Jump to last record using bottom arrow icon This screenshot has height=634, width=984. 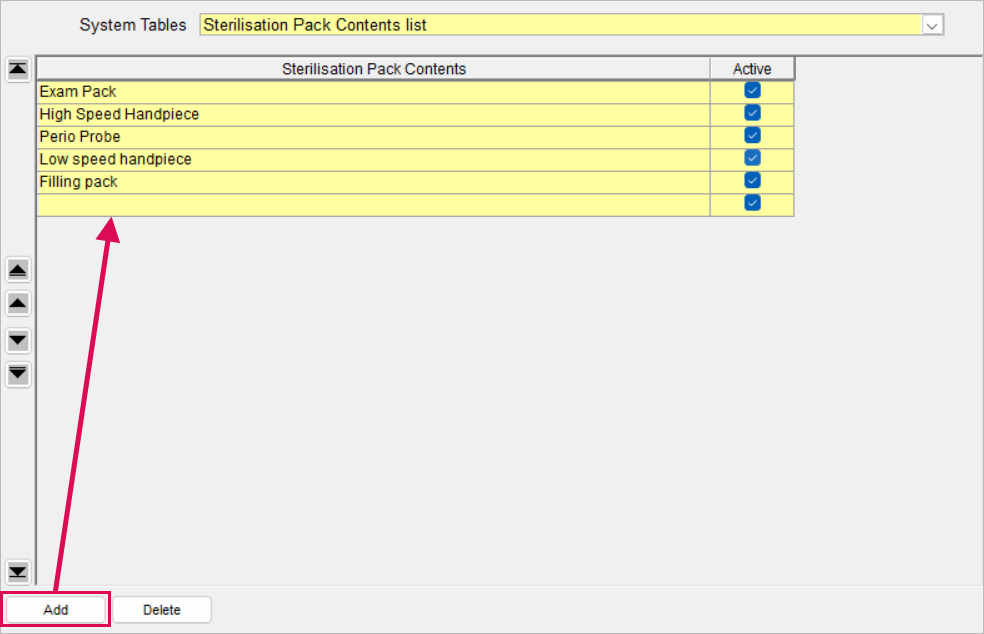click(x=18, y=572)
